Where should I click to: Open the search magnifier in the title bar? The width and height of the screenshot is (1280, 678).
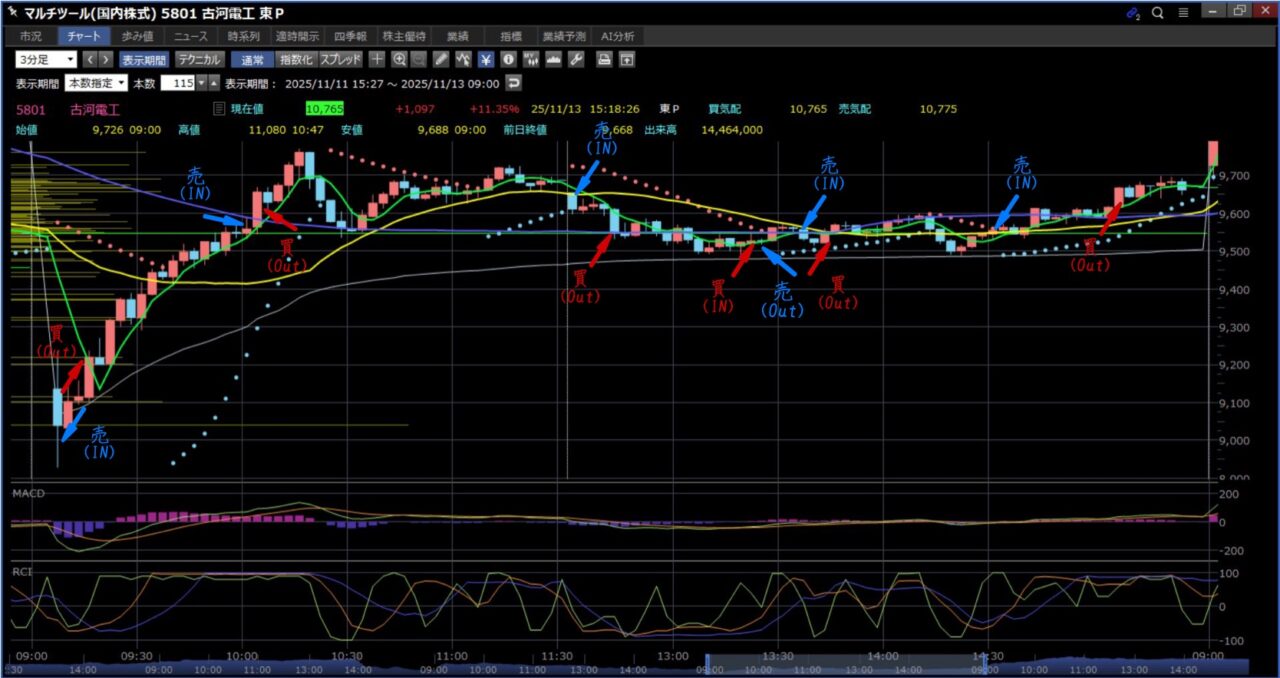tap(1157, 13)
